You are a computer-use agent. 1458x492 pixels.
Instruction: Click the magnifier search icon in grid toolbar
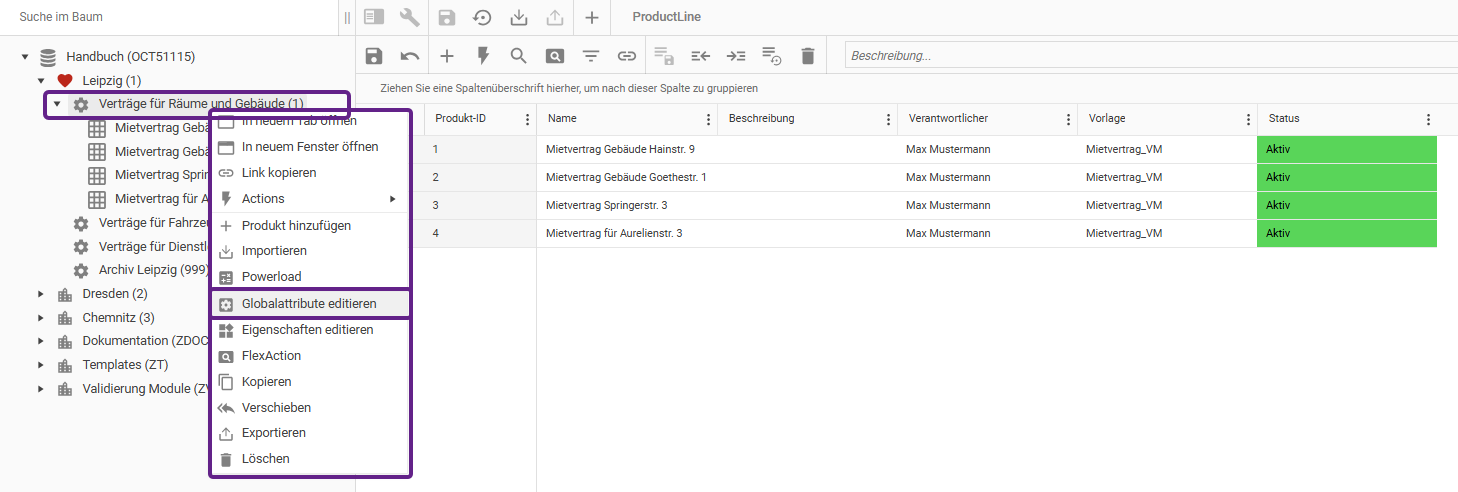518,56
